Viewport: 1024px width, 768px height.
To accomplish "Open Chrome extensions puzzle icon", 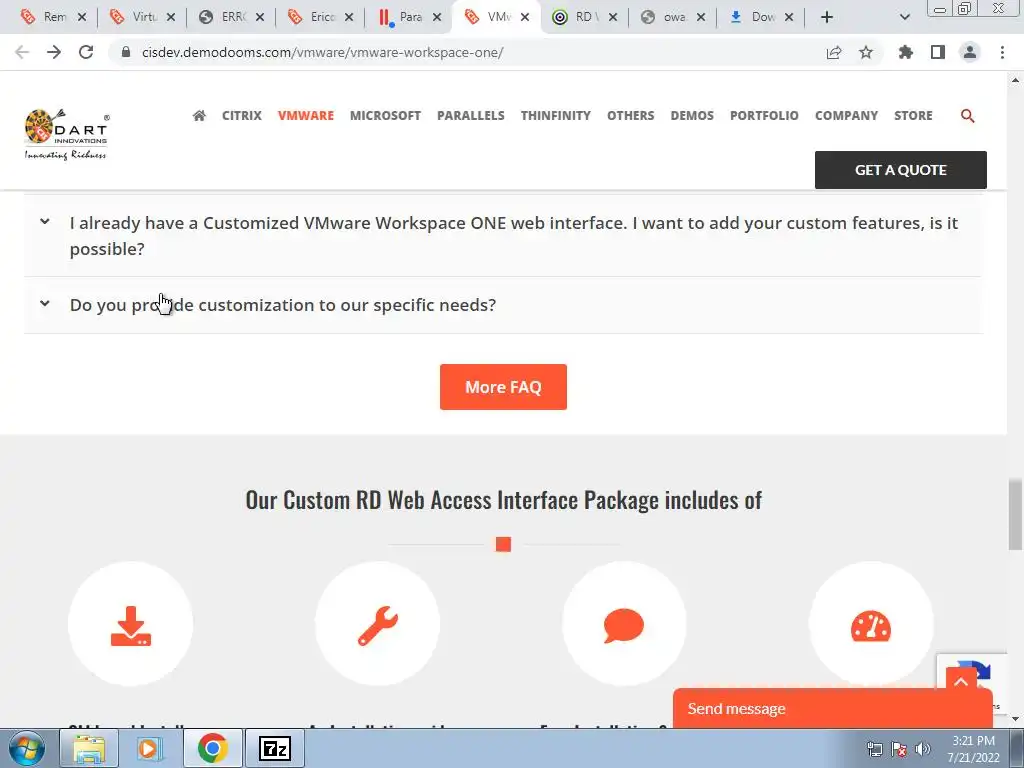I will point(905,52).
